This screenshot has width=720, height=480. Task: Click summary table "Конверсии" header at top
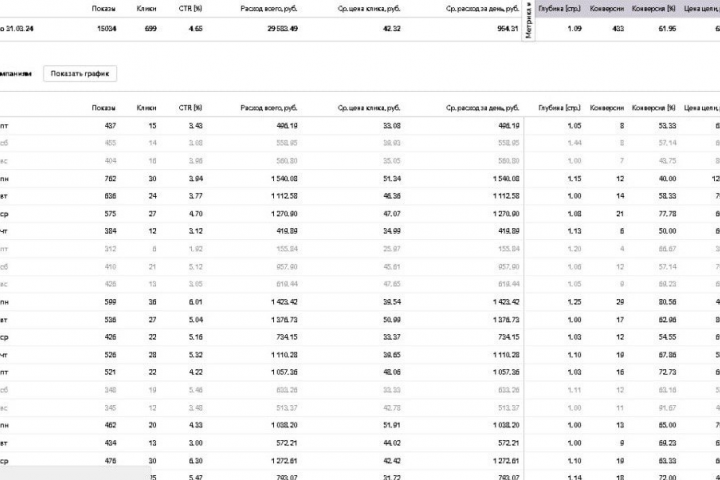pyautogui.click(x=607, y=9)
